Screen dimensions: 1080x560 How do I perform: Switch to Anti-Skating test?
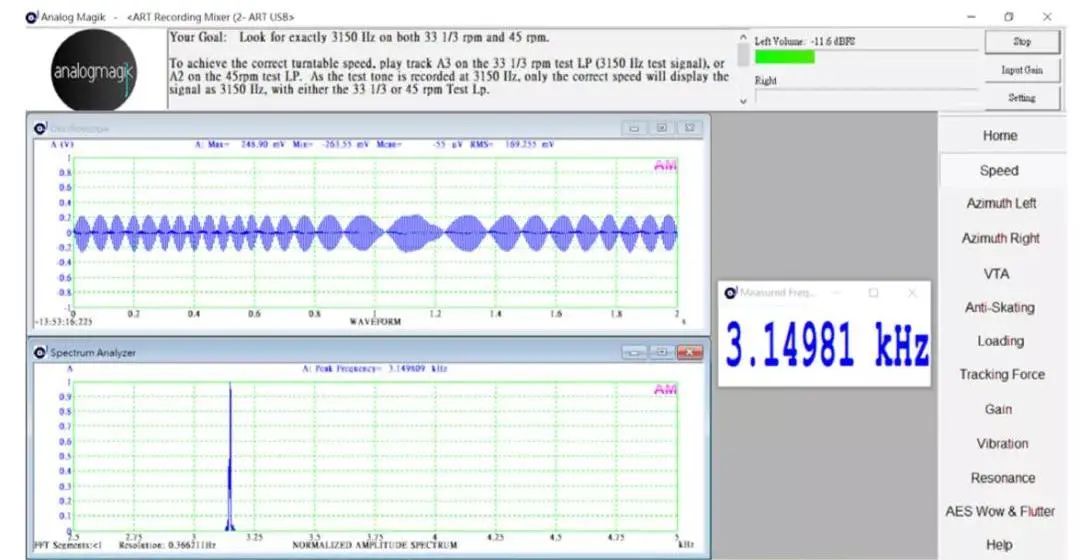click(999, 308)
